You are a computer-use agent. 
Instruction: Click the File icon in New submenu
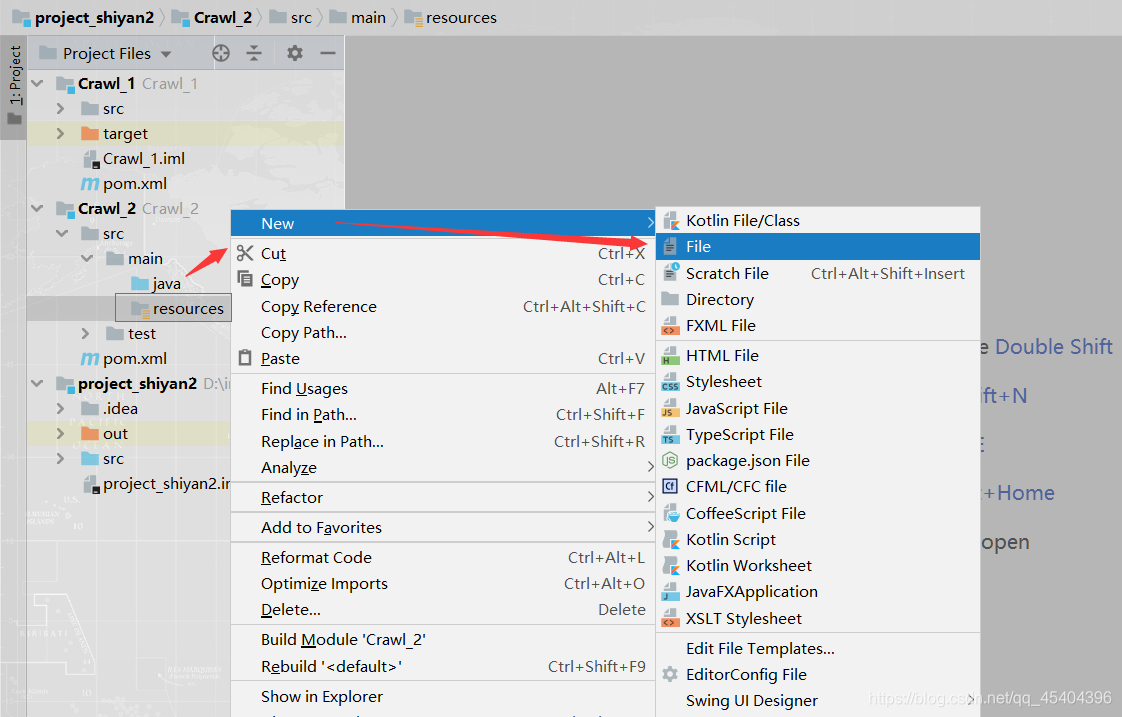[670, 247]
